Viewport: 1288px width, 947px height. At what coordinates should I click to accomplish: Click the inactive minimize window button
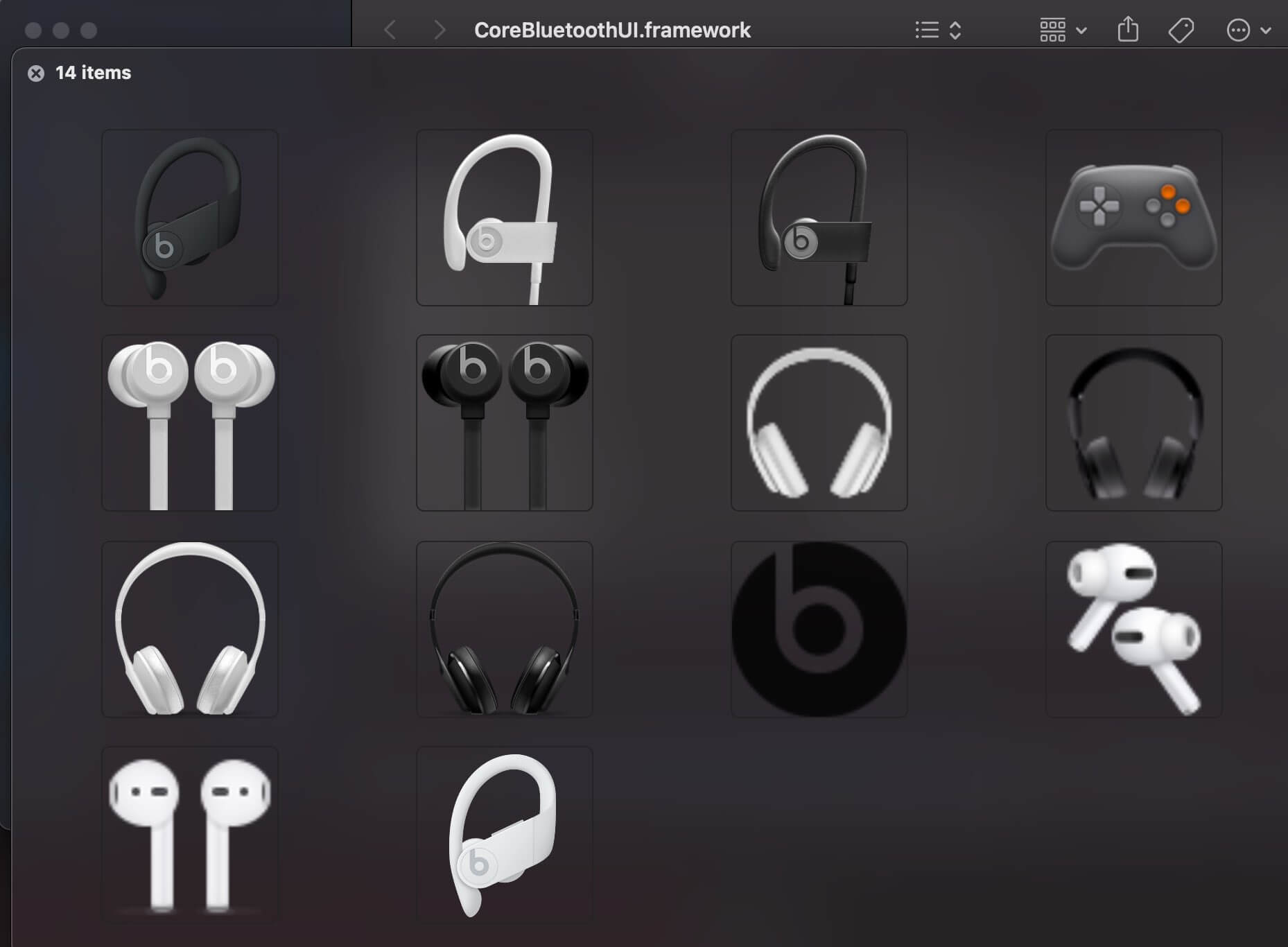coord(61,31)
